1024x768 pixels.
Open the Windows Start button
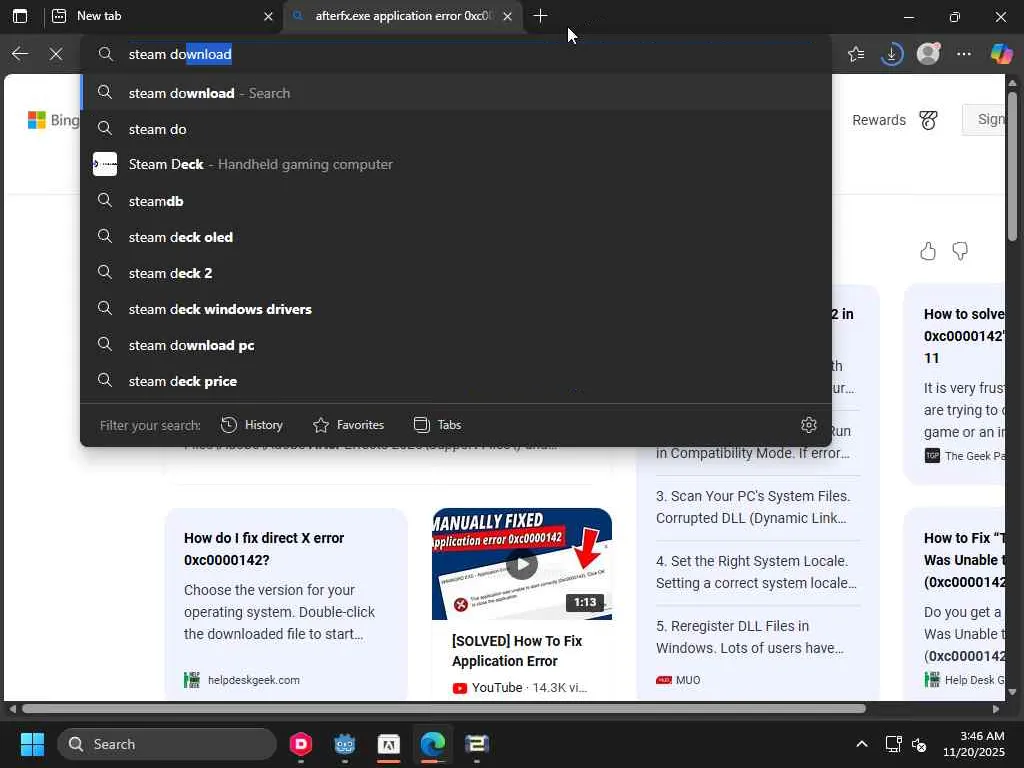[x=32, y=744]
